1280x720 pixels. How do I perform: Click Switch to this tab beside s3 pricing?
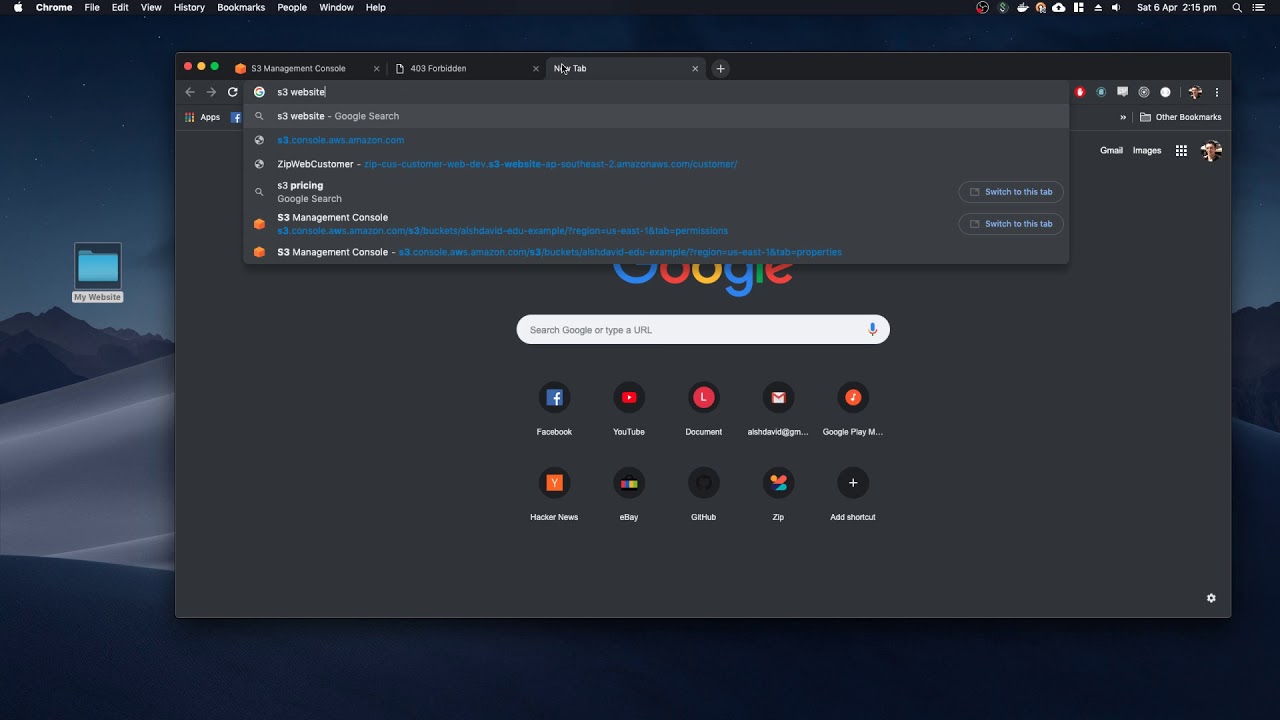click(x=1011, y=192)
